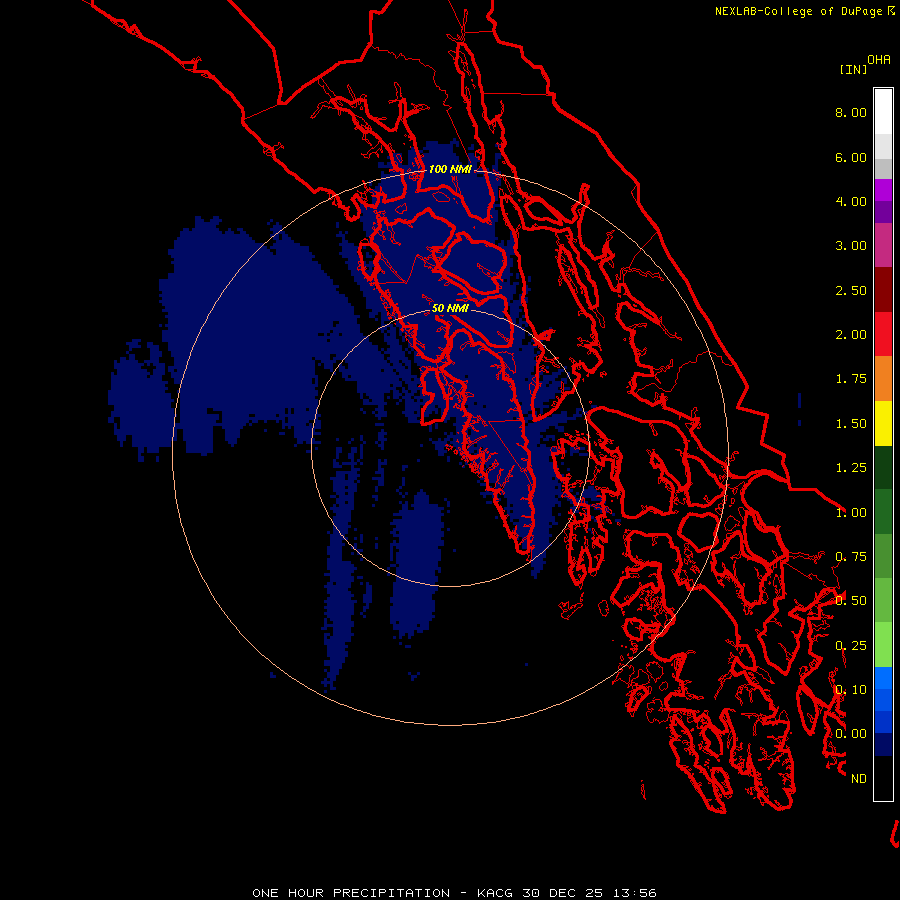The height and width of the screenshot is (900, 900).
Task: Click the 0.10 legend value
Action: (851, 690)
